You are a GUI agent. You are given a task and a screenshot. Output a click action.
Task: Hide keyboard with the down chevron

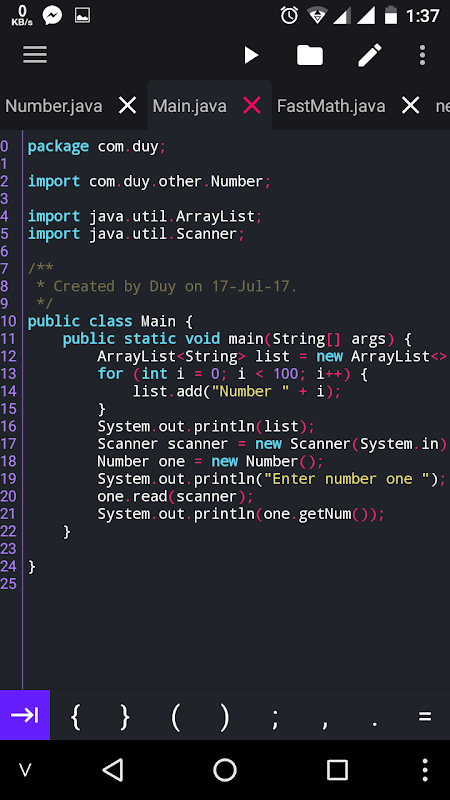(x=25, y=770)
